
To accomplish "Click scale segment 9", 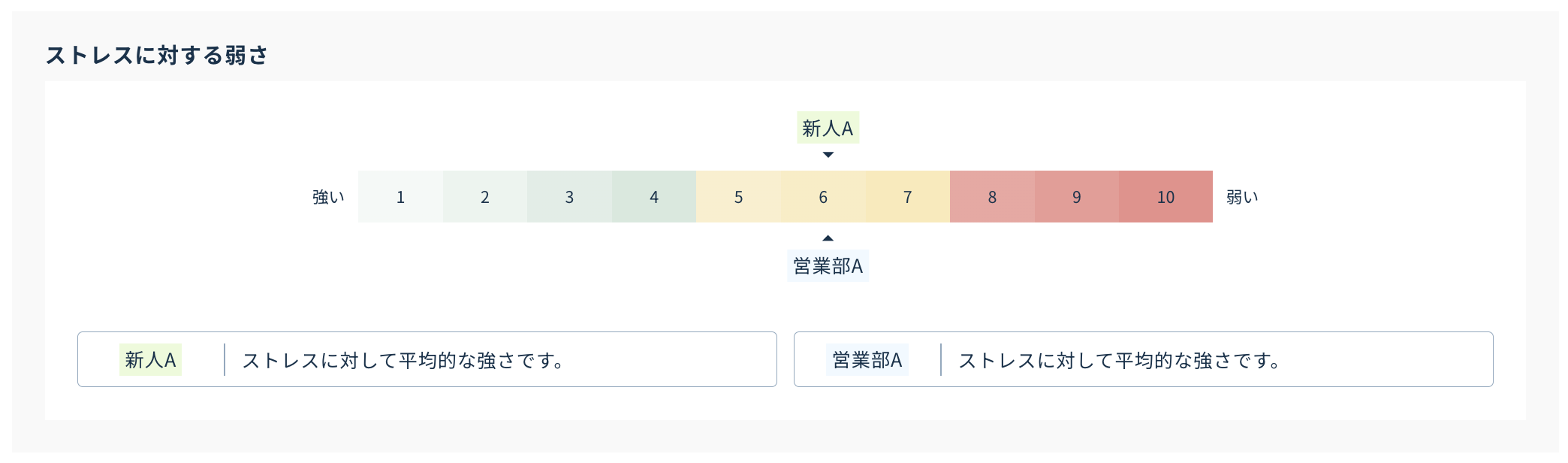I will [1077, 196].
